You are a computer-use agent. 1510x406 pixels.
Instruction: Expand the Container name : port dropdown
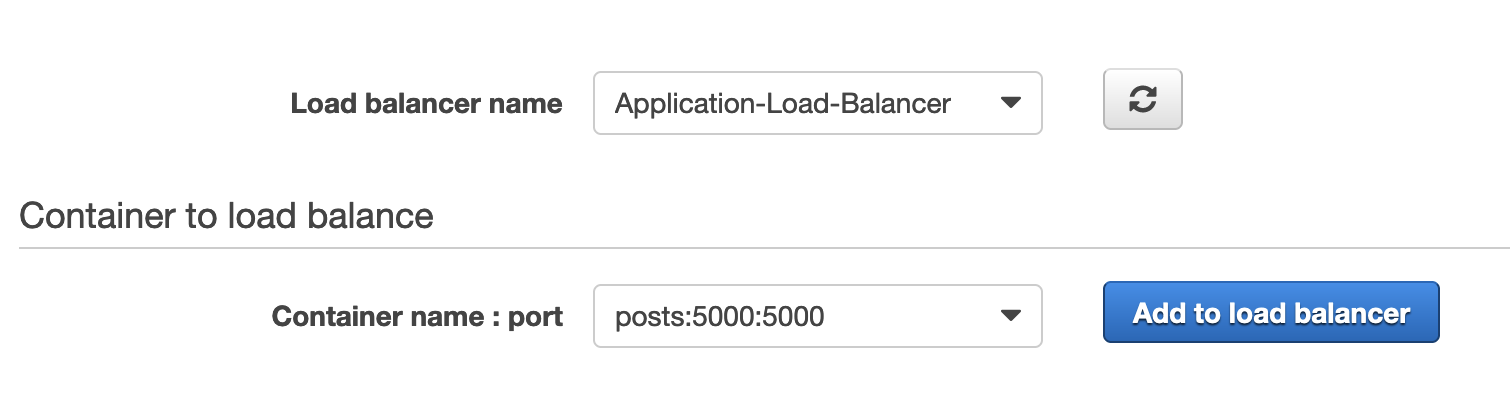tap(818, 316)
